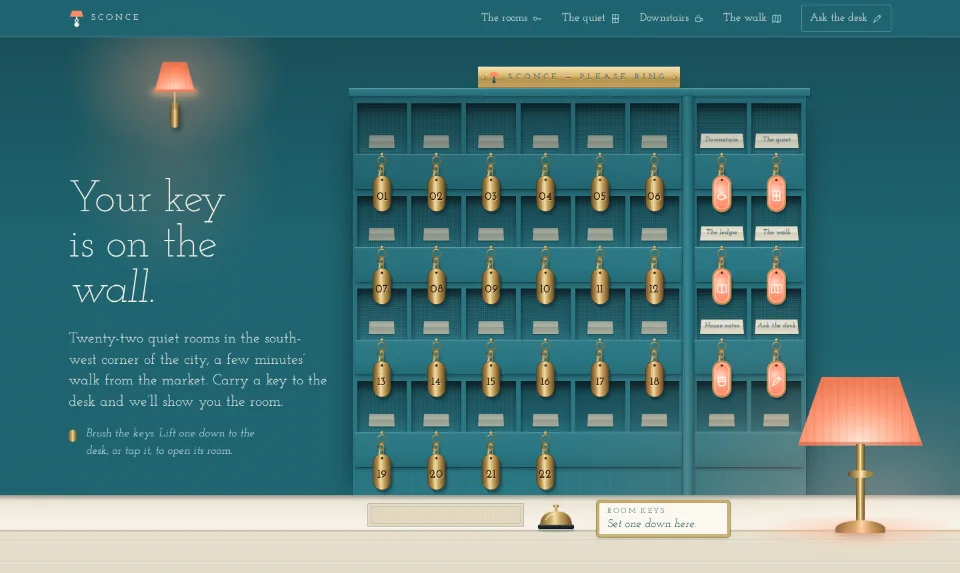This screenshot has width=960, height=573.
Task: Select brass room key 03
Action: tap(490, 195)
